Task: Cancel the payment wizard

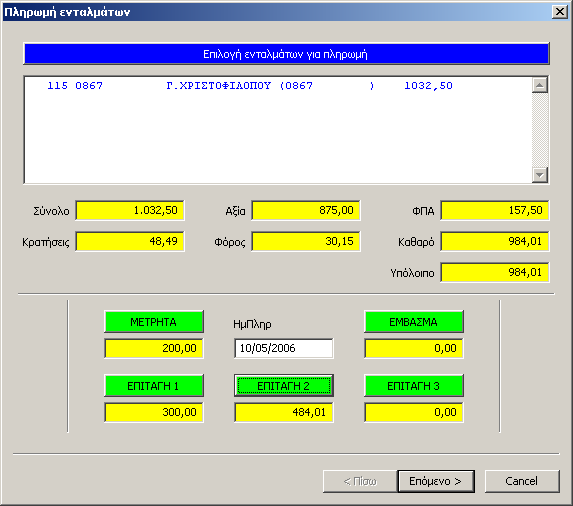Action: (522, 482)
